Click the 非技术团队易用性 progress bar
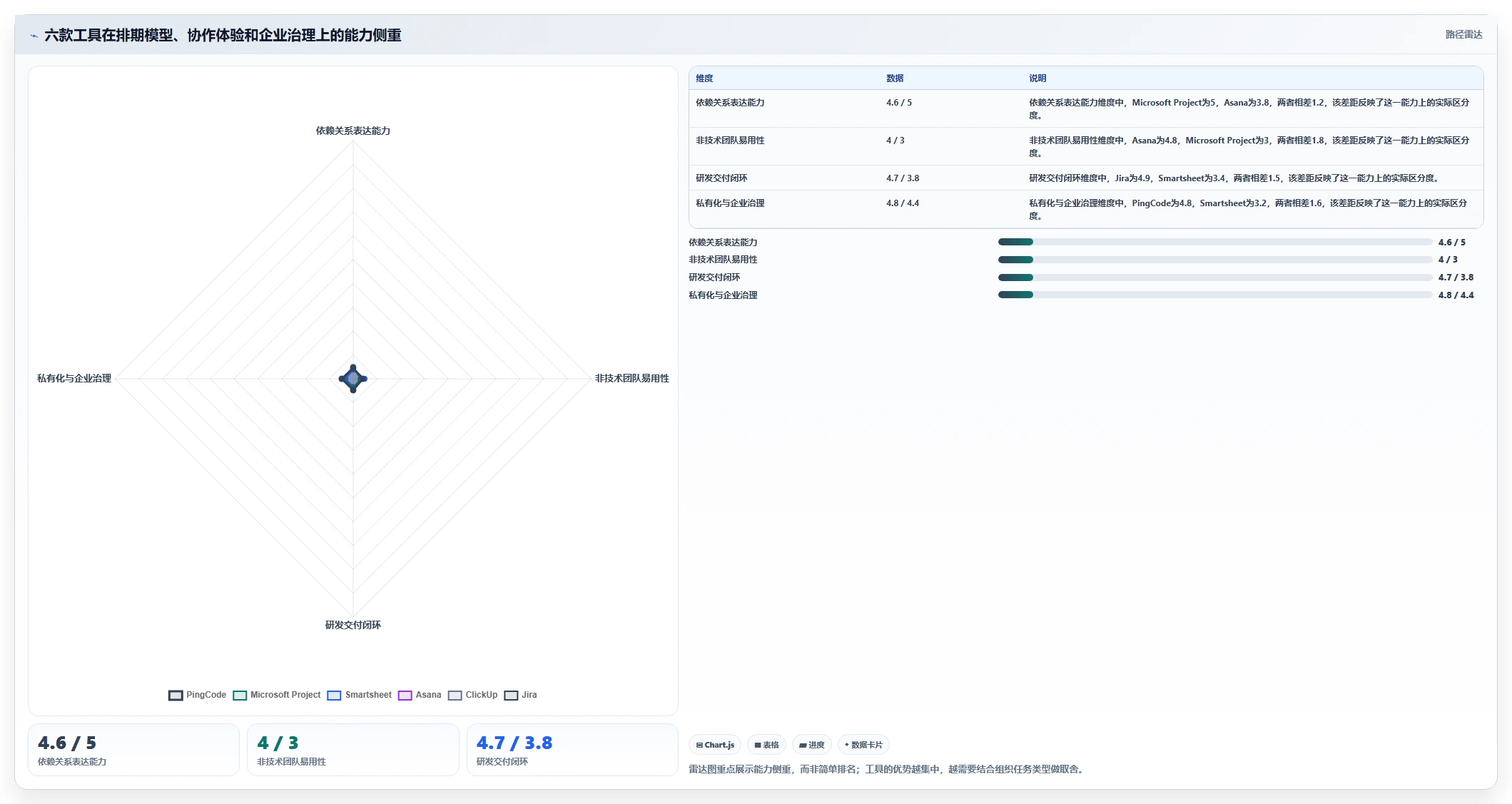Image resolution: width=1512 pixels, height=804 pixels. (x=1215, y=260)
